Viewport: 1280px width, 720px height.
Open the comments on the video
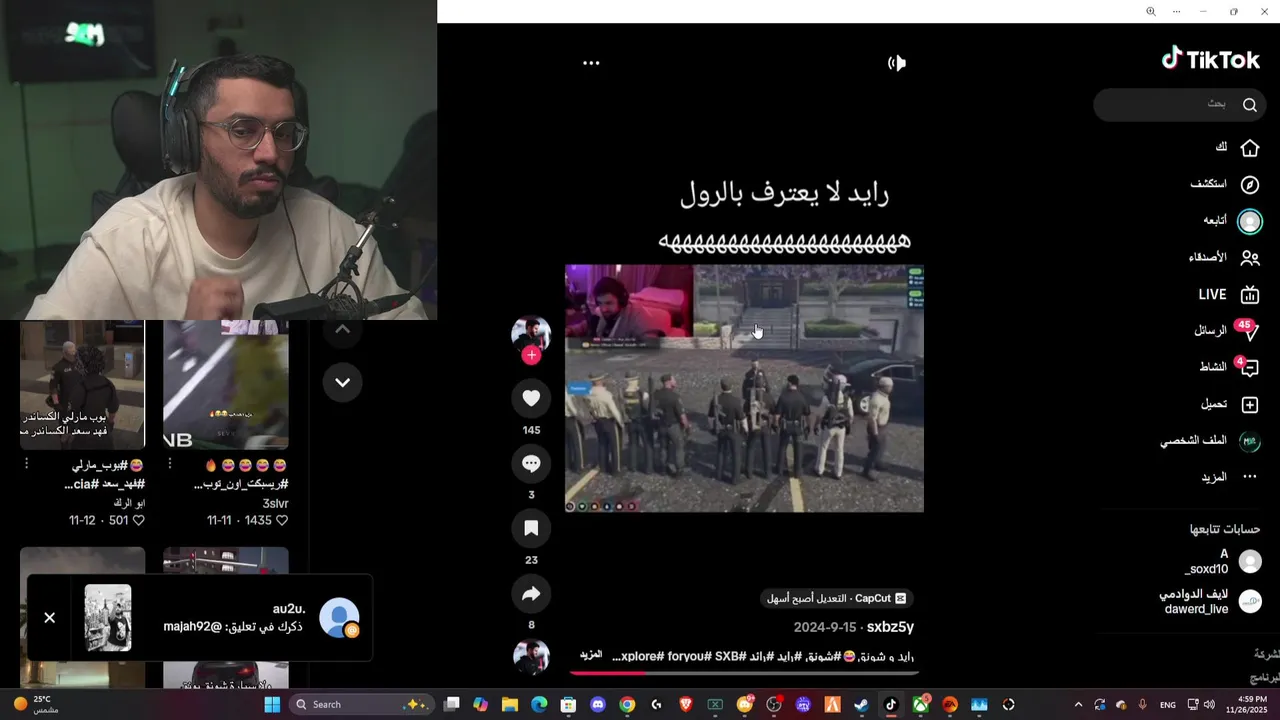click(531, 463)
